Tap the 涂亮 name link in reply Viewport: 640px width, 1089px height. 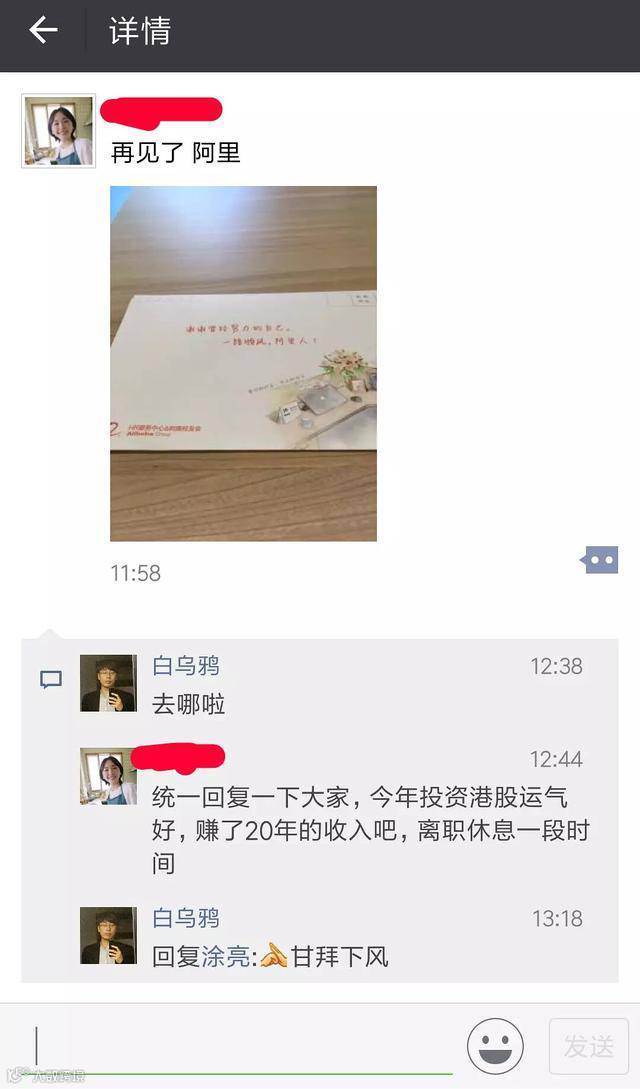point(227,957)
